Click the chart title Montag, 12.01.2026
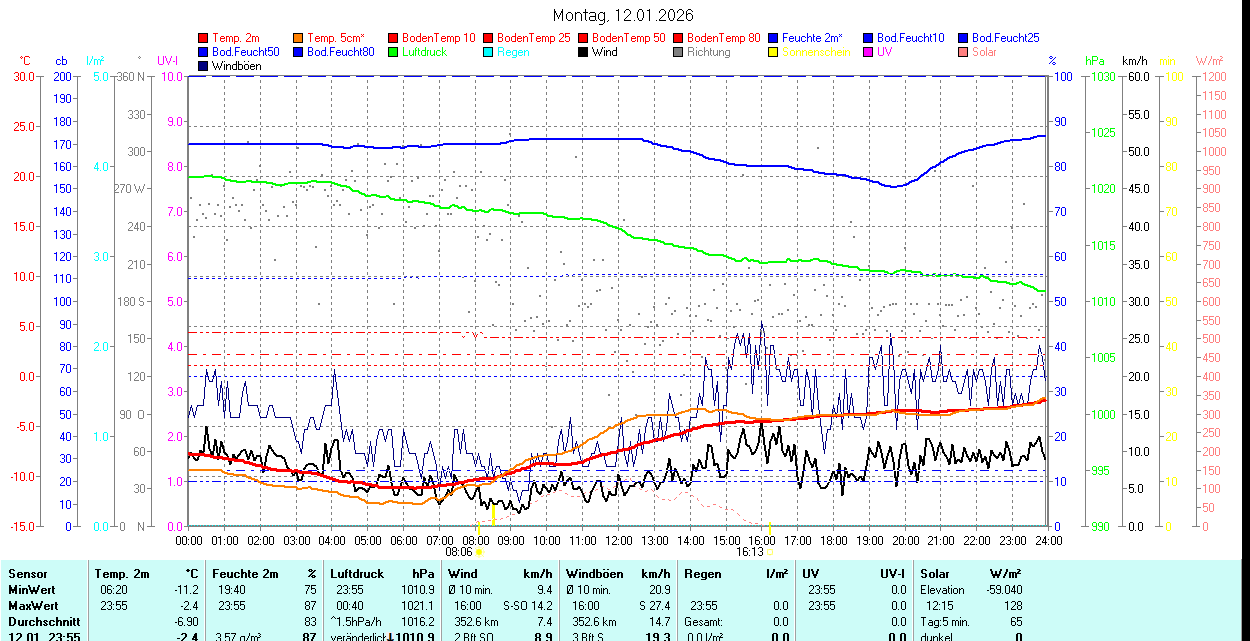 coord(622,15)
